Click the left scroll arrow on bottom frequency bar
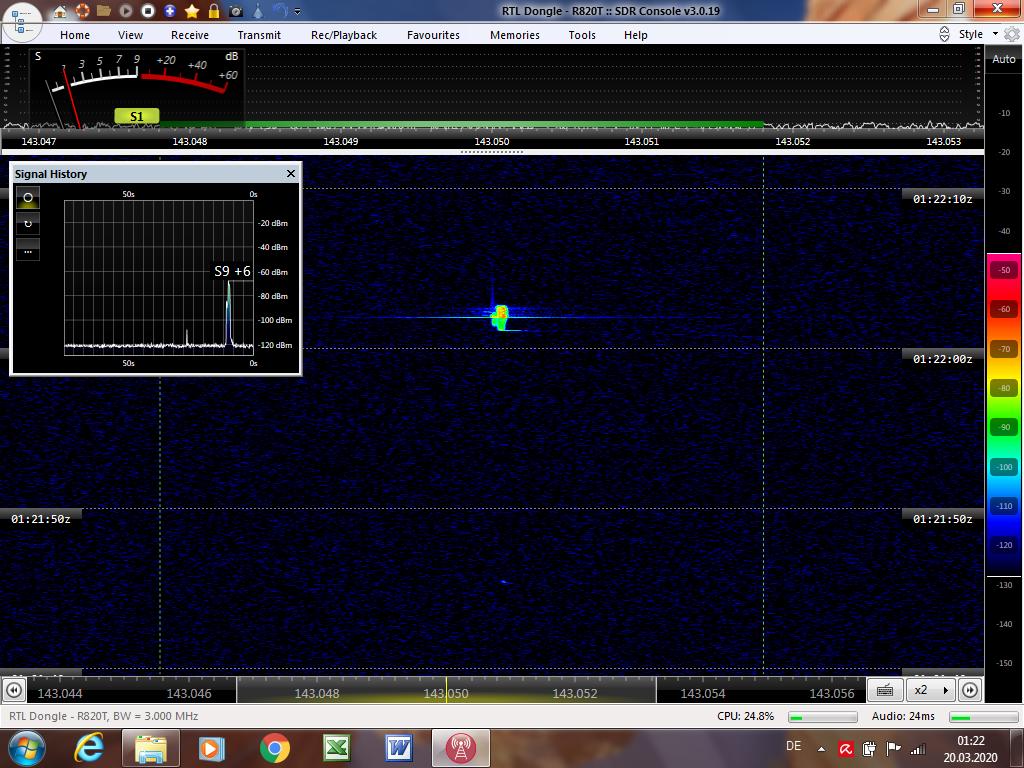The height and width of the screenshot is (768, 1024). coord(14,690)
